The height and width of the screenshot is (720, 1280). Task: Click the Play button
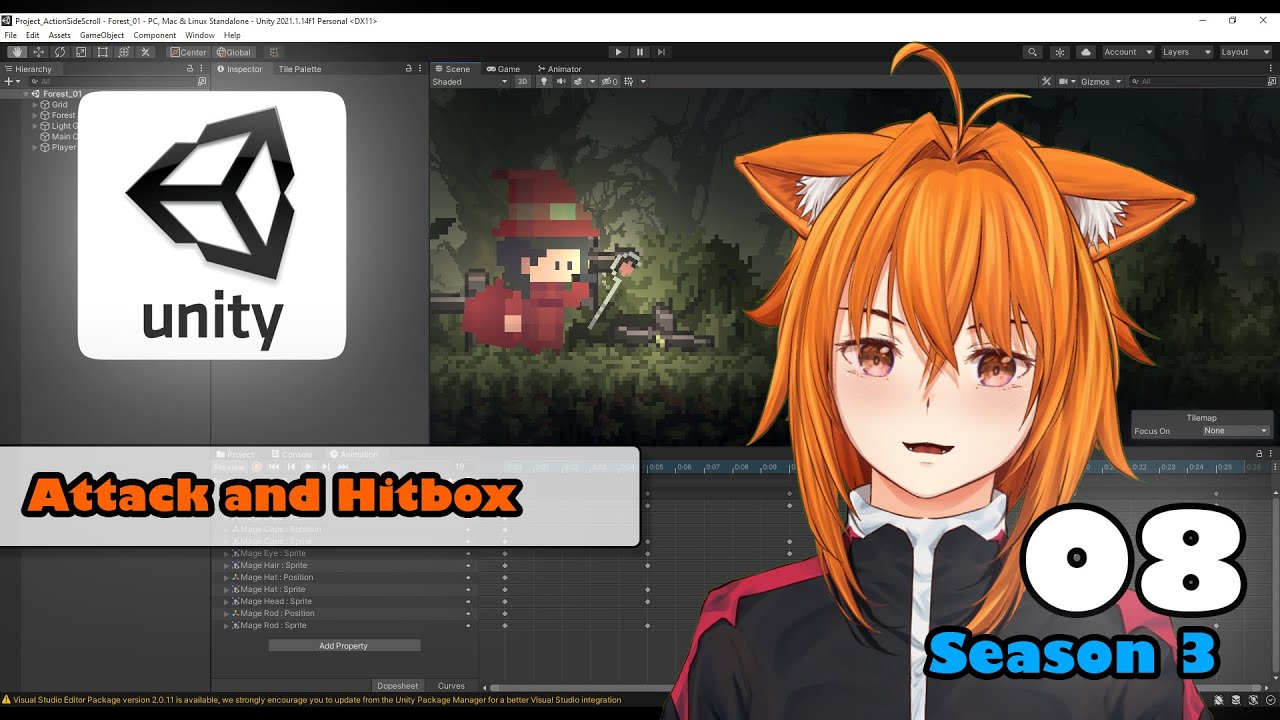[x=618, y=52]
